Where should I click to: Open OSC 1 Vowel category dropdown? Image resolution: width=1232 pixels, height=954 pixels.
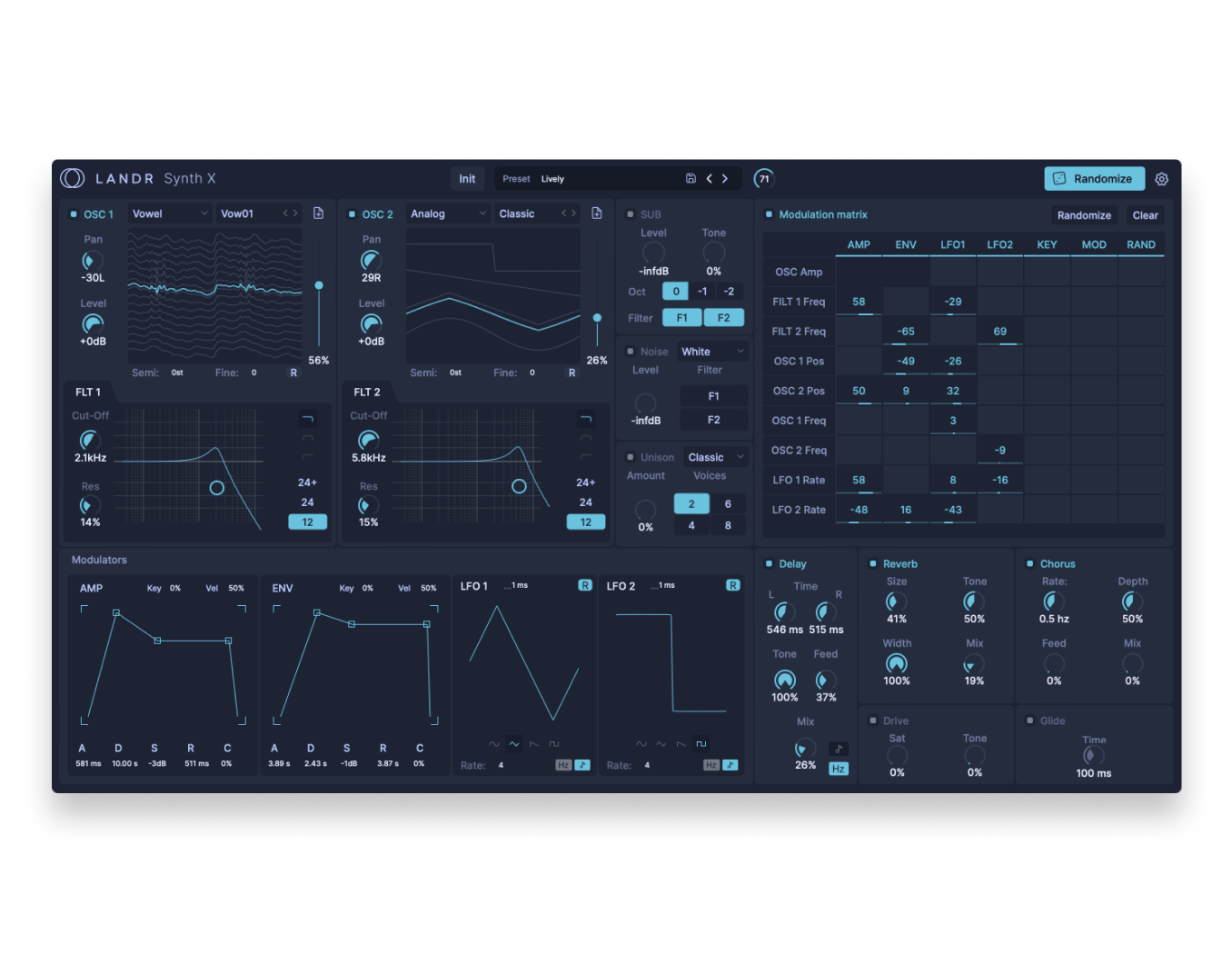[169, 214]
